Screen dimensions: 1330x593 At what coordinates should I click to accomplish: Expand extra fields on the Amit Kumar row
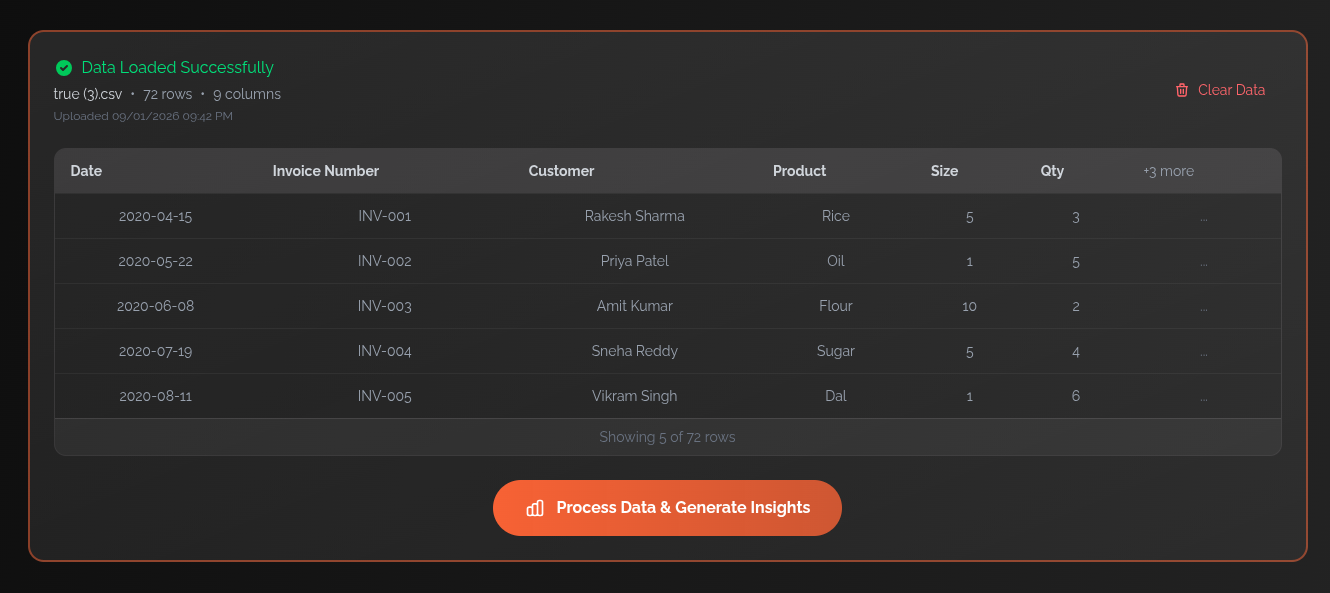pyautogui.click(x=1204, y=306)
